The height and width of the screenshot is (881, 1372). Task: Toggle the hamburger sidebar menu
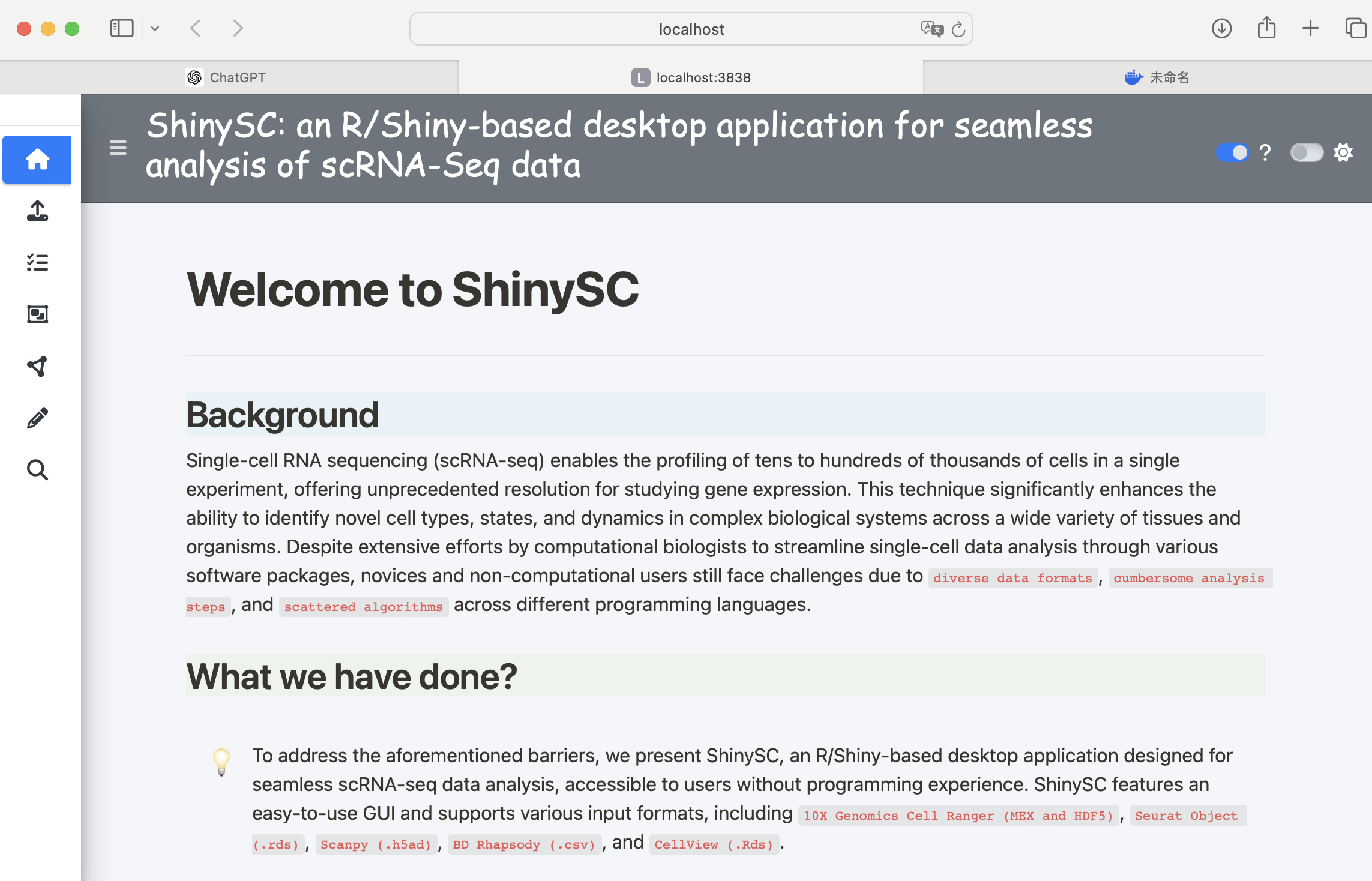pos(118,148)
